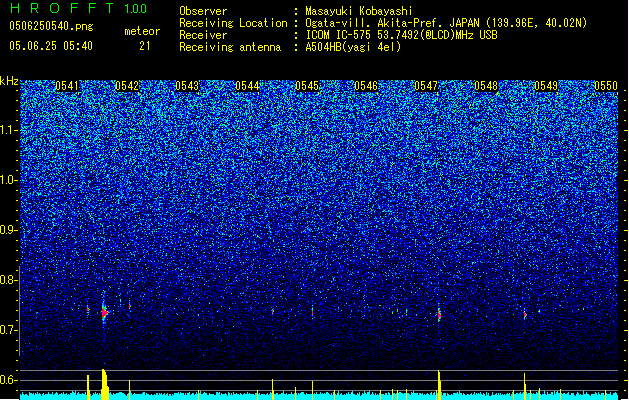629x400 pixels.
Task: Click the 1.1 kHz frequency axis label
Action: tap(9, 131)
